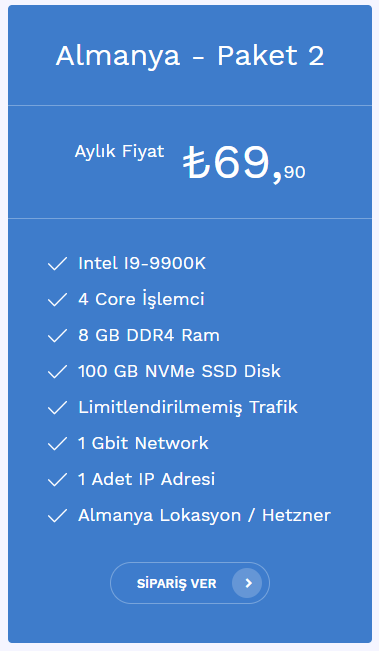Click the checkmark beside 1 Adet IP Adresi

coord(57,480)
